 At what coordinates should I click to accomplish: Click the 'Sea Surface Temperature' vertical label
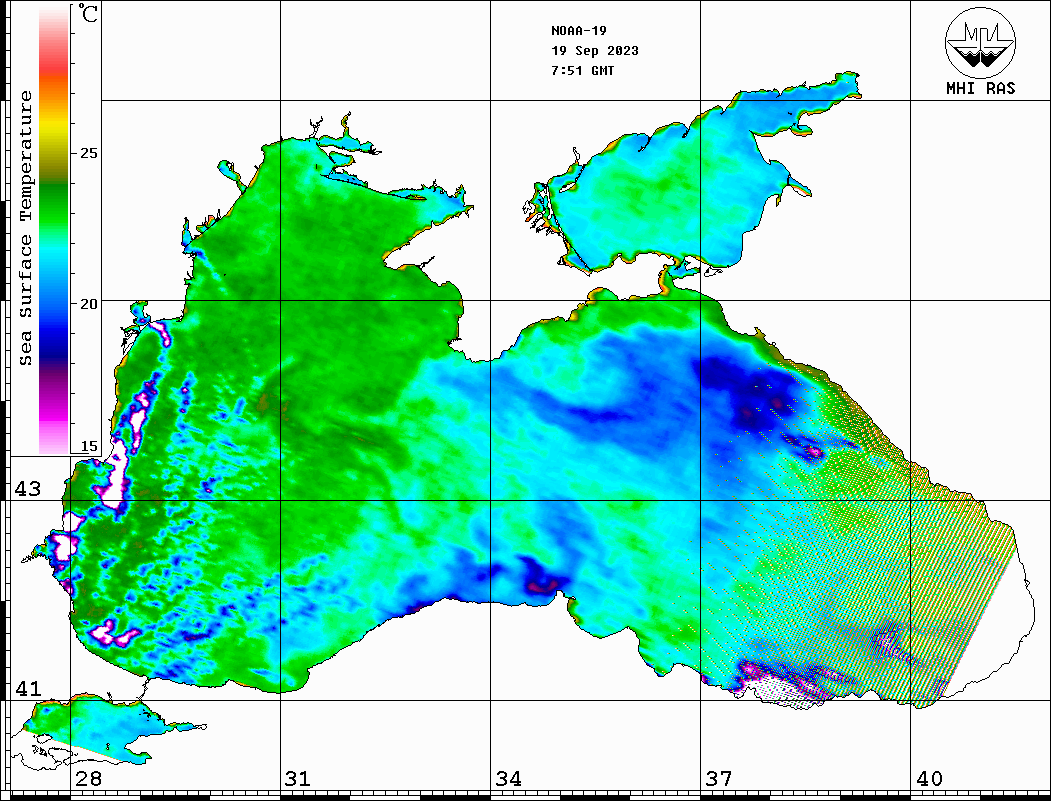(25, 228)
